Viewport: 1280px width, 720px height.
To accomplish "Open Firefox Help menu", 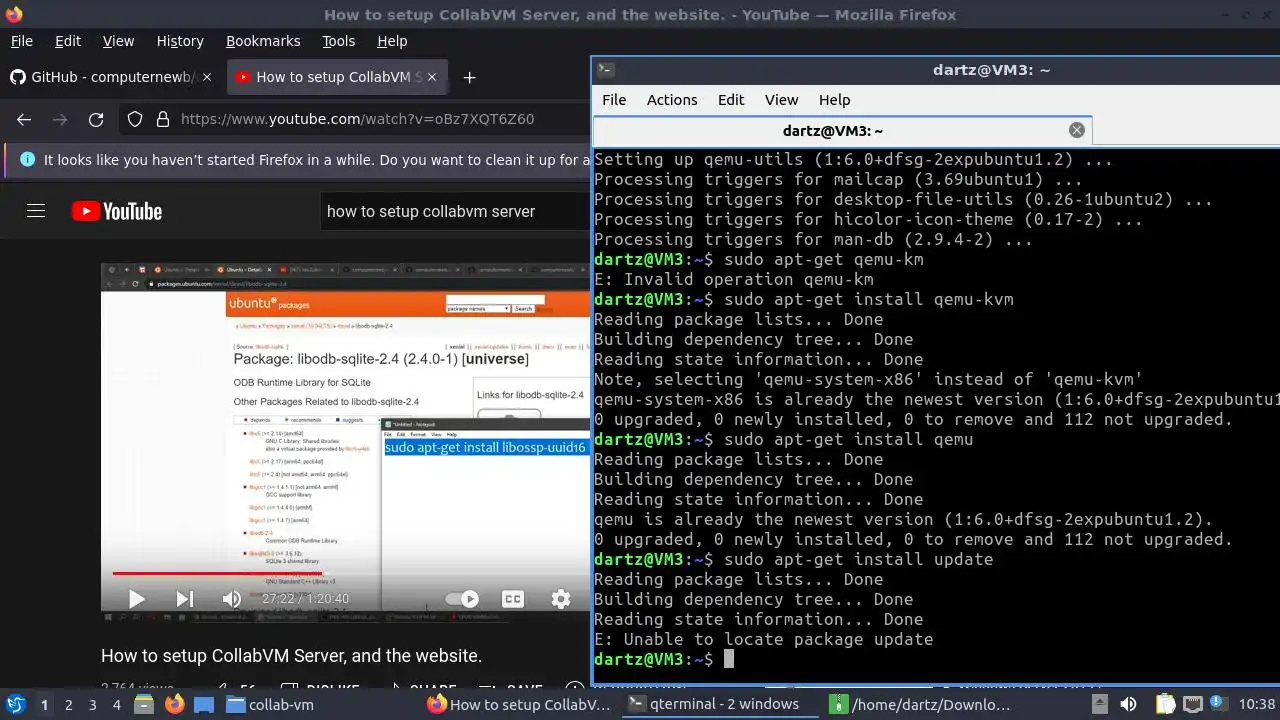I will 392,41.
